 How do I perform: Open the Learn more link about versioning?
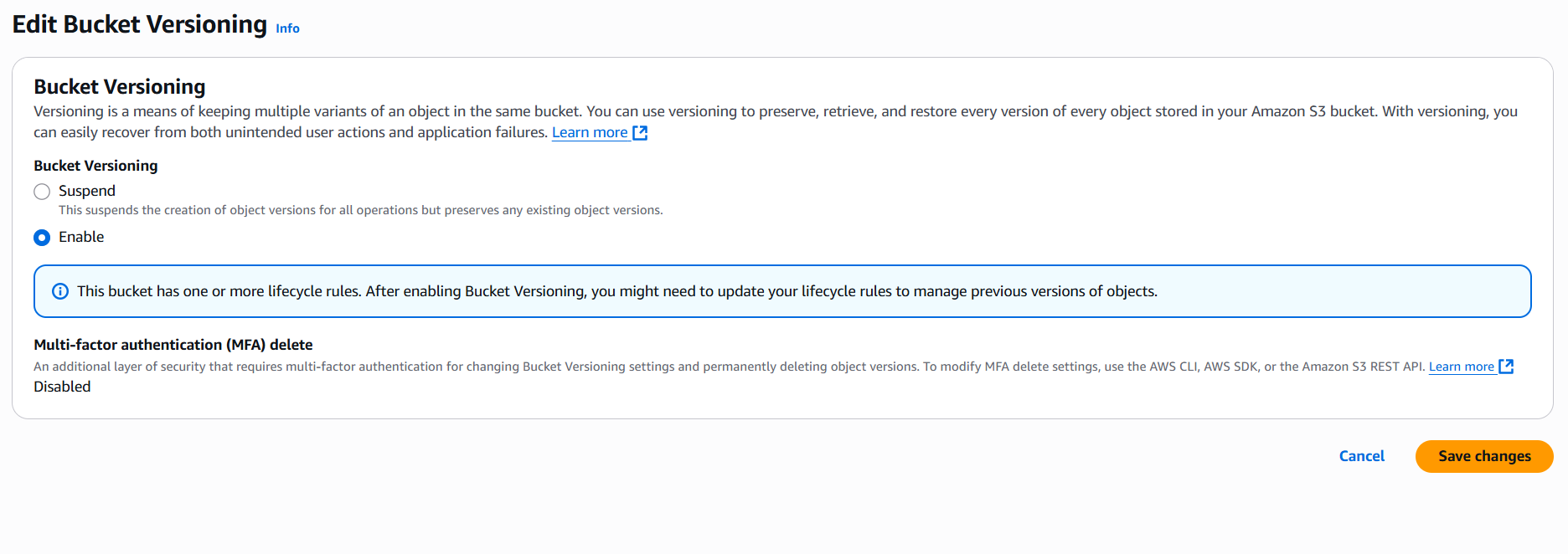[590, 132]
